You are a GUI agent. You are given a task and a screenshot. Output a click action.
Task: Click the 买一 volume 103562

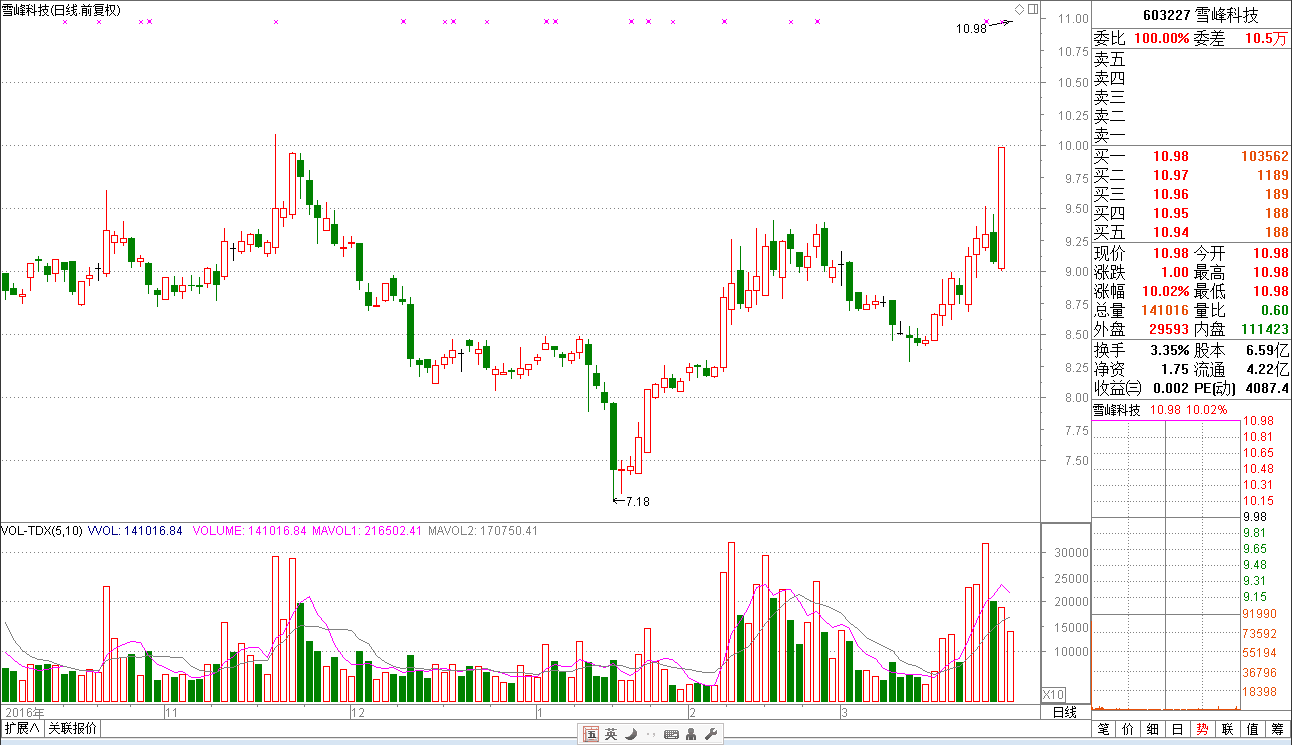tap(1264, 156)
